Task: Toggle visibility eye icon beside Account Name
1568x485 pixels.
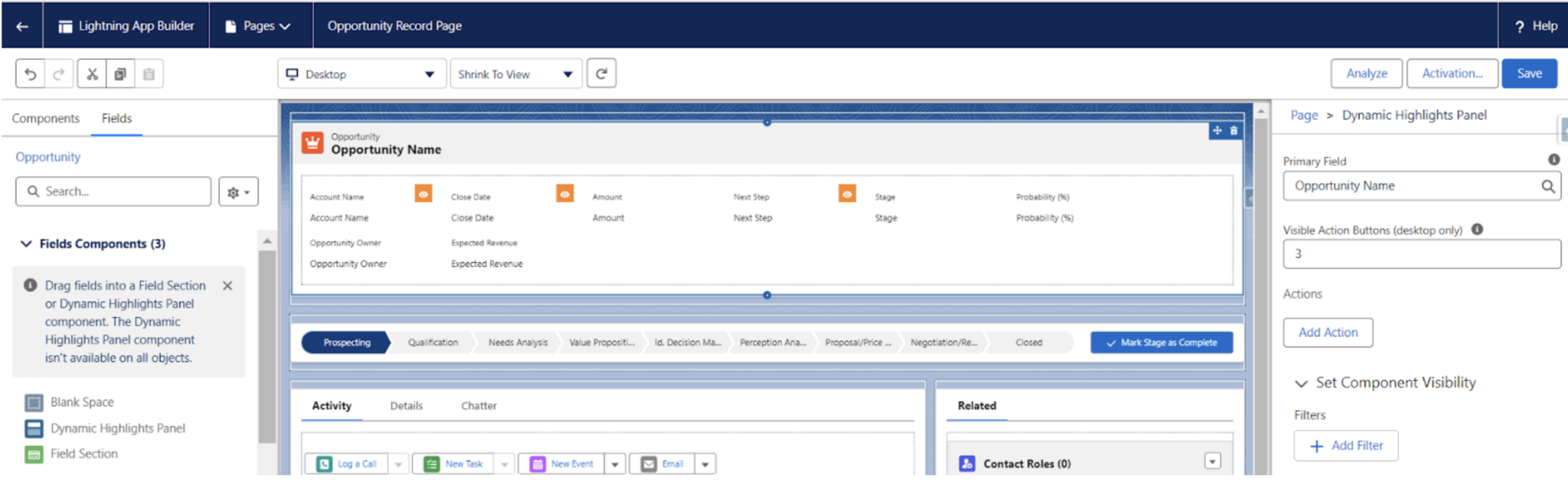Action: pyautogui.click(x=423, y=194)
